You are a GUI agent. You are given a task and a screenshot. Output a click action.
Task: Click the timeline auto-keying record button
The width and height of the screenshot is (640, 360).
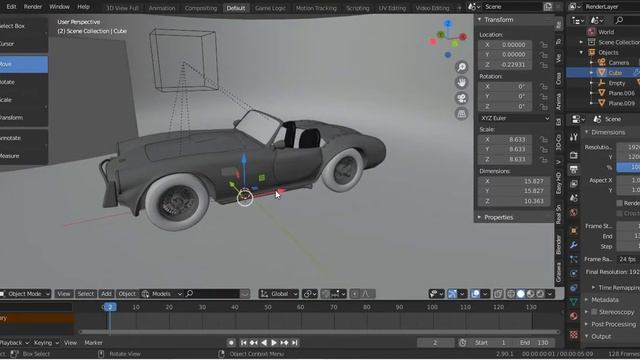click(x=231, y=343)
